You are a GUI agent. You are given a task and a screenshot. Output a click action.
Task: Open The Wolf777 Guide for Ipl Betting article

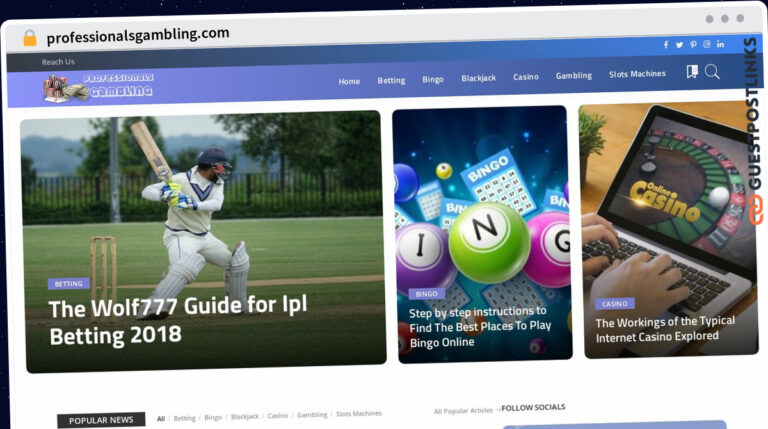[178, 321]
